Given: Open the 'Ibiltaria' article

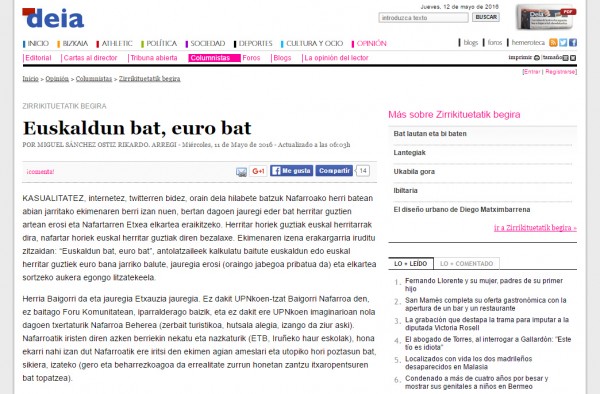Looking at the screenshot, I should pos(406,190).
